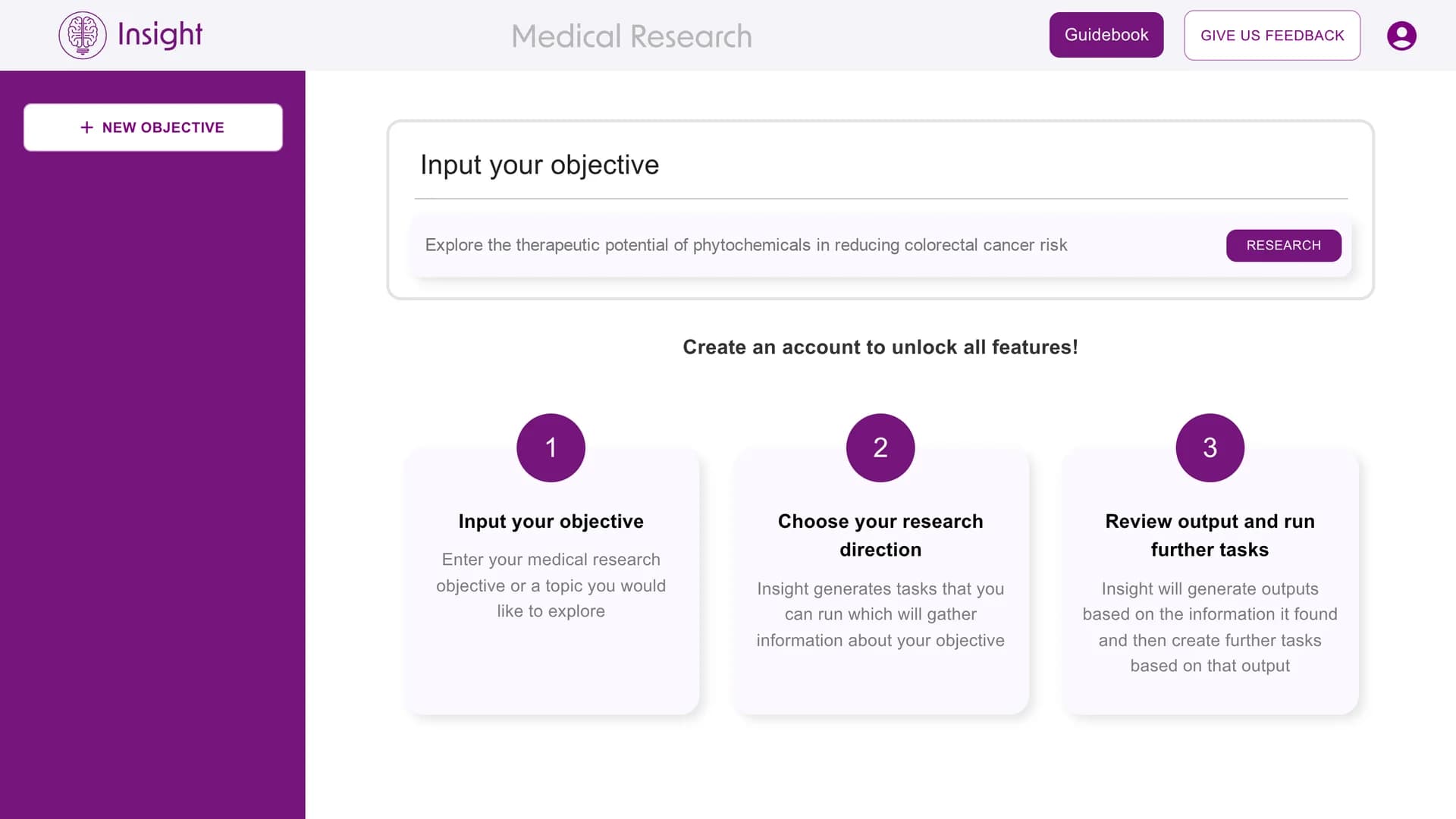Image resolution: width=1456 pixels, height=819 pixels.
Task: Open the user account profile icon
Action: click(1401, 36)
